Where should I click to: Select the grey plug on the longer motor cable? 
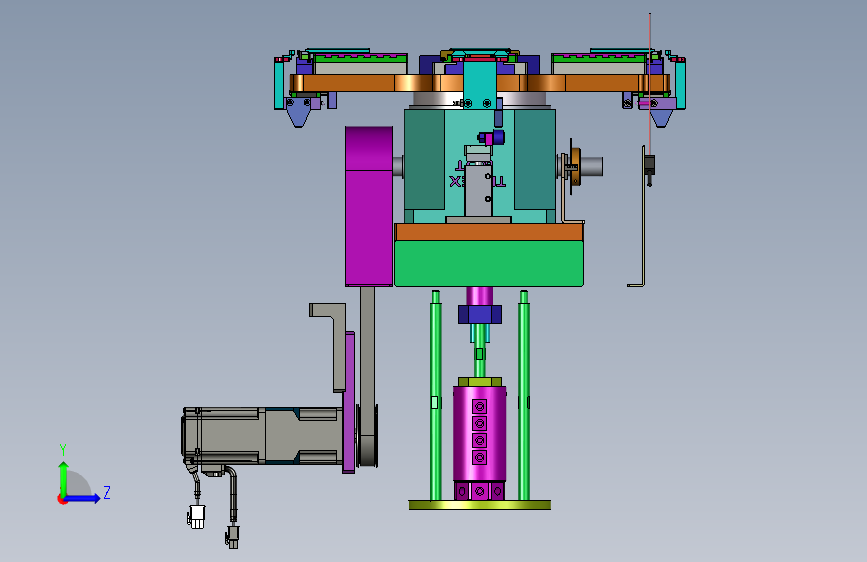point(232,535)
